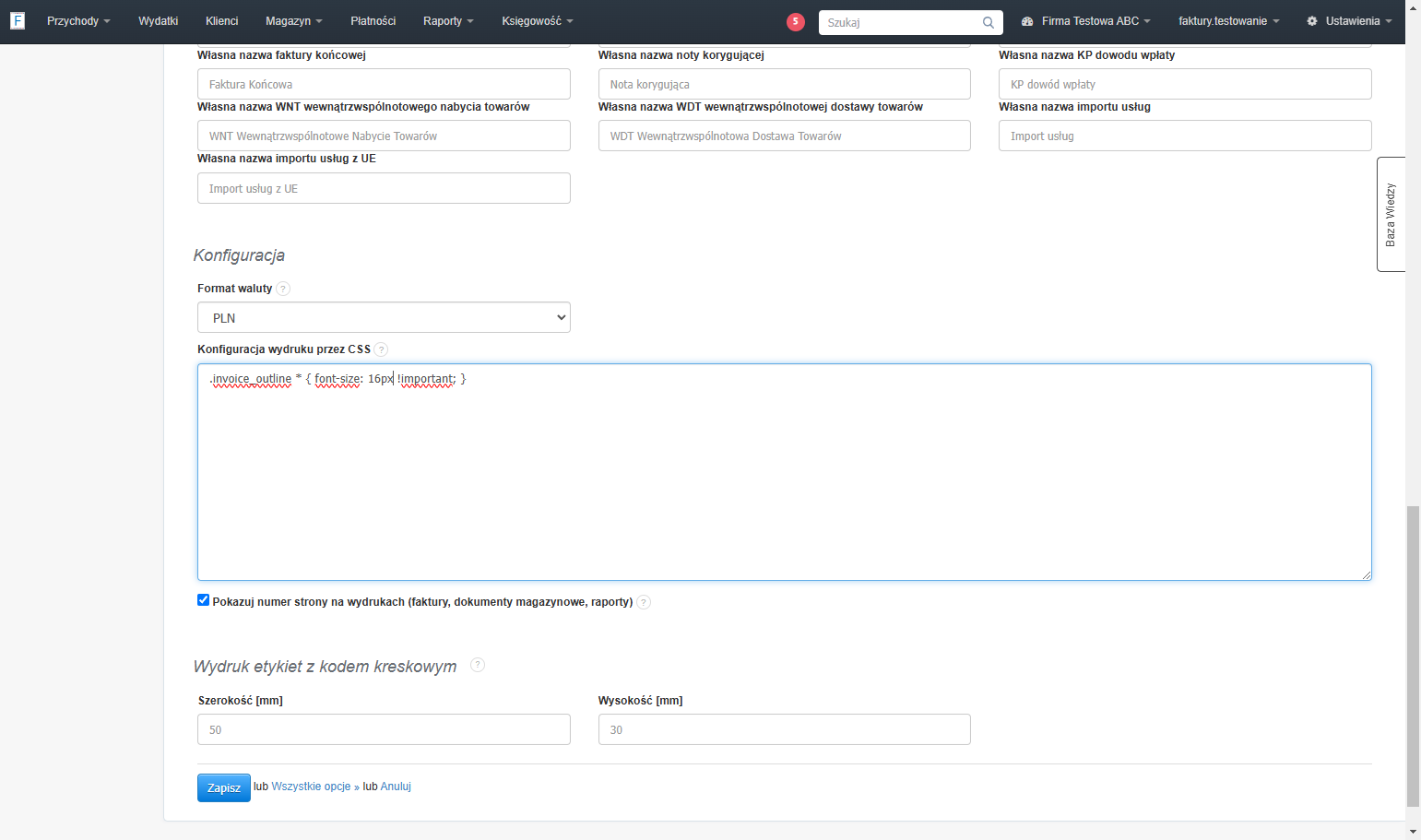The image size is (1421, 840).
Task: Click the scrollbar down arrow
Action: tap(1413, 831)
